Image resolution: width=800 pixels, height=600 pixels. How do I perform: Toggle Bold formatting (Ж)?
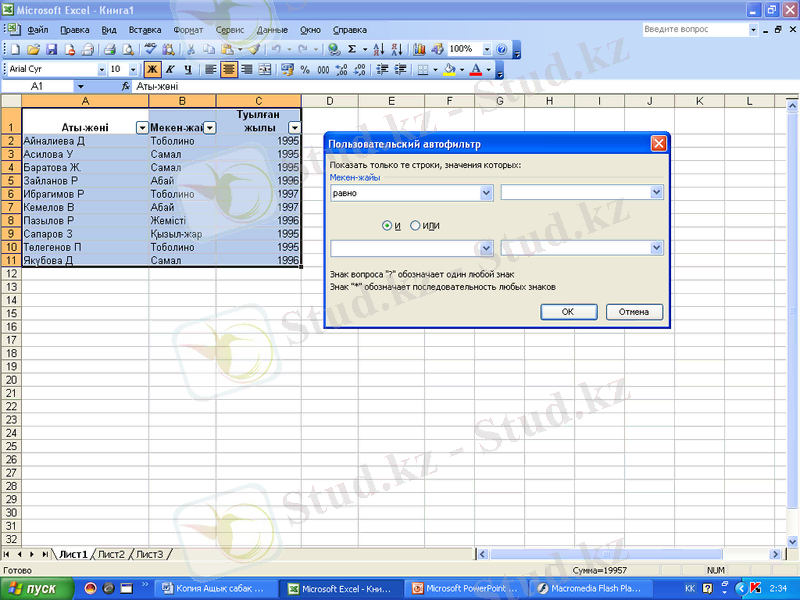click(152, 70)
